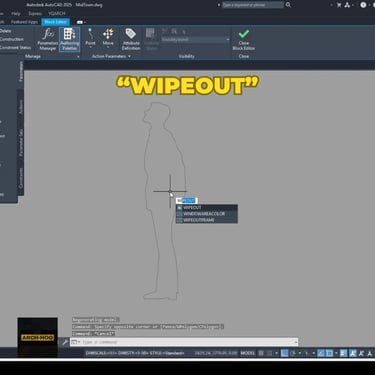Switch to the Block Editor ribbon tab
375x375 pixels.
55,22
